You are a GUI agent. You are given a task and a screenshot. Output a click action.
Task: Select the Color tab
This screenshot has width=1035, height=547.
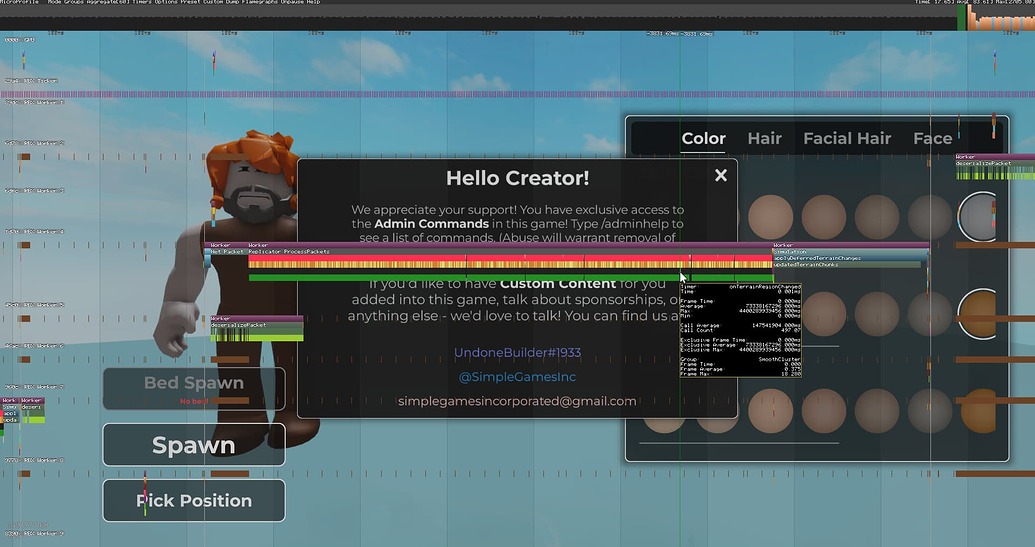click(x=703, y=139)
